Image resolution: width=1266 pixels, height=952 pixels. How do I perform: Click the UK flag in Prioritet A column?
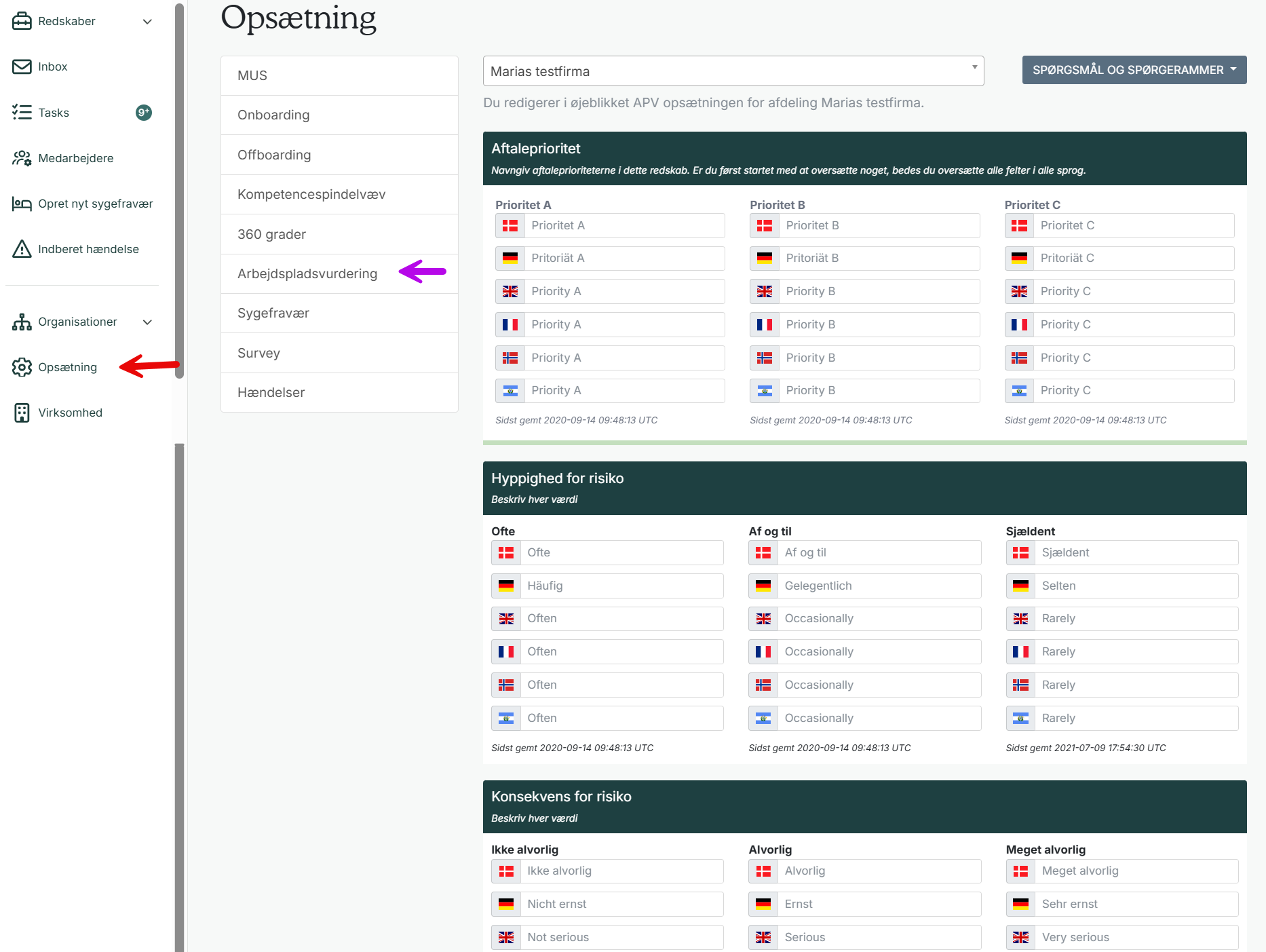tap(510, 291)
